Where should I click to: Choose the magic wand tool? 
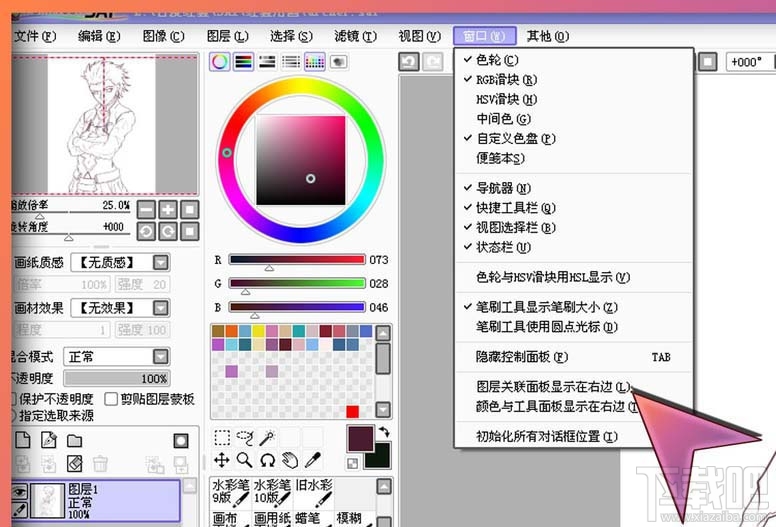(267, 438)
